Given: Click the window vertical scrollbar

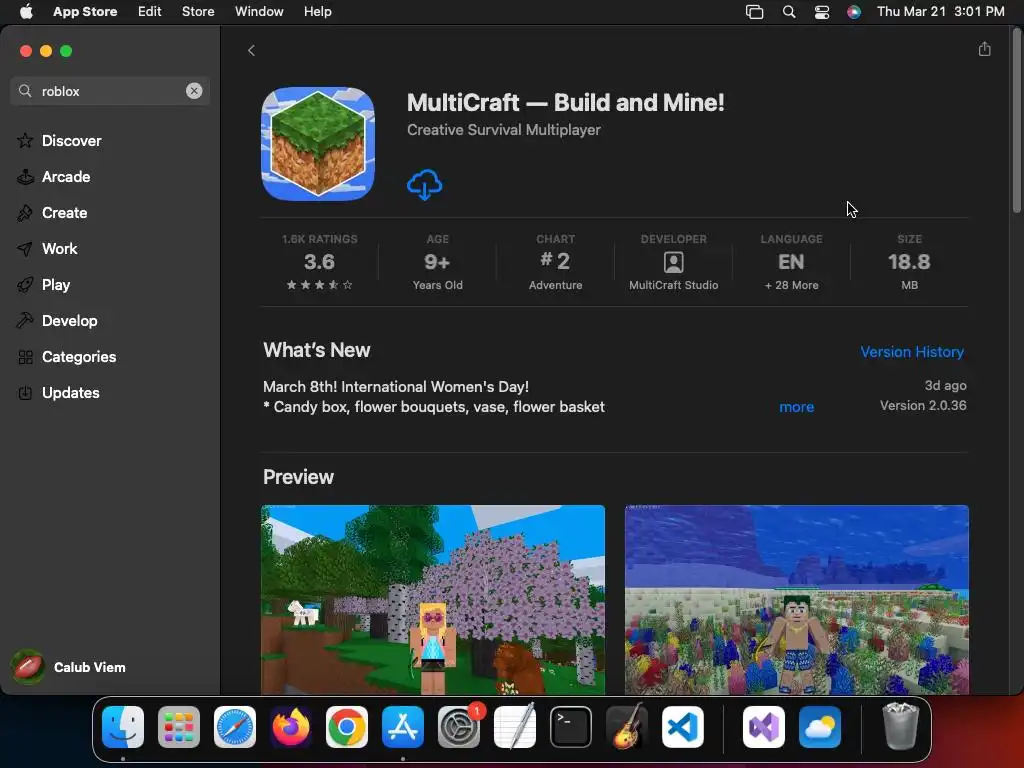Looking at the screenshot, I should pos(1016,121).
